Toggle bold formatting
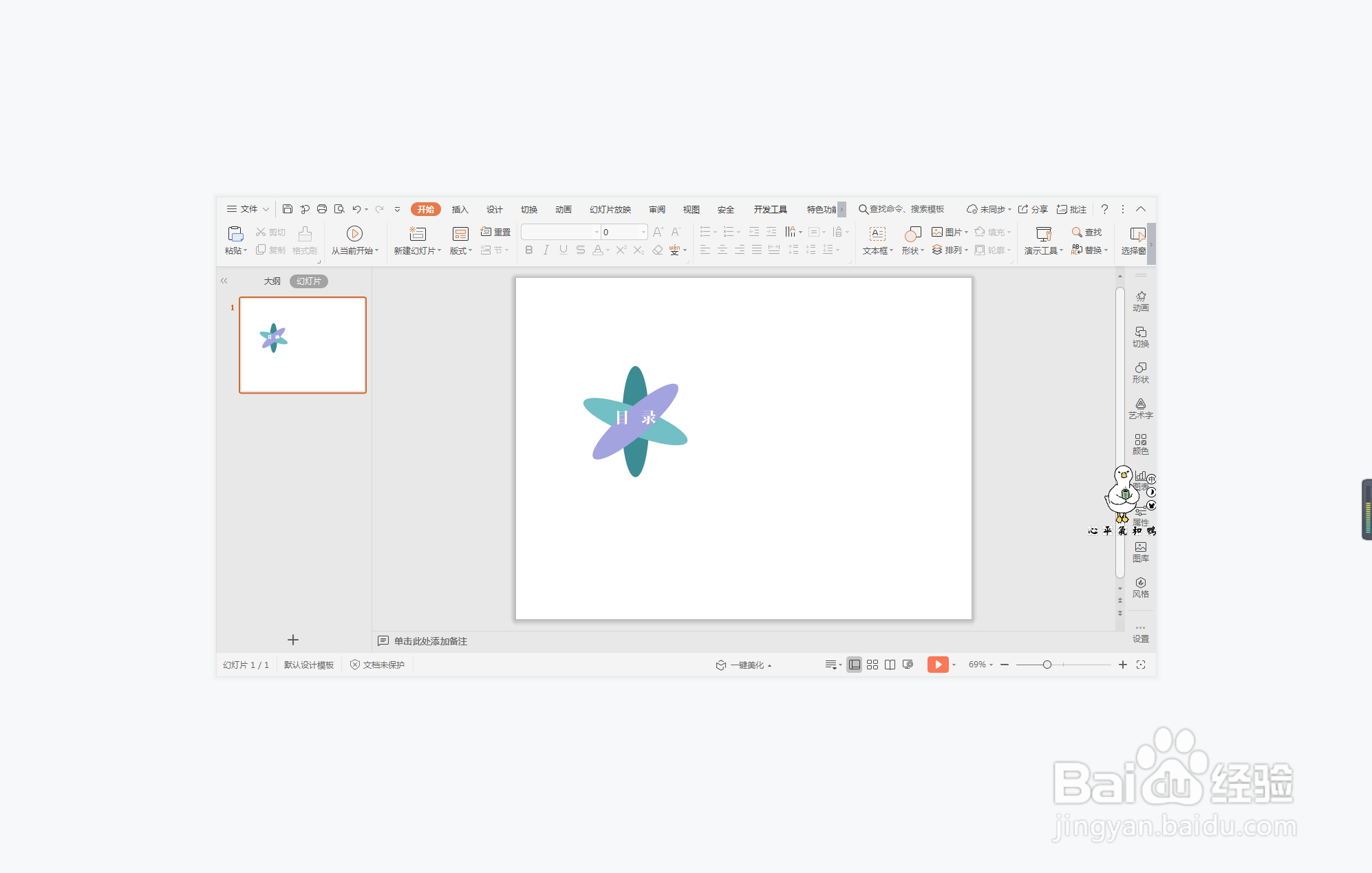1372x873 pixels. coord(528,250)
